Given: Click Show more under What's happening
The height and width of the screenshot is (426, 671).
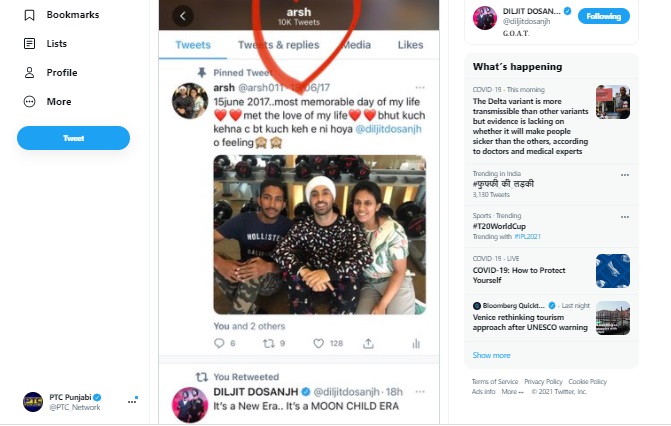Looking at the screenshot, I should pos(491,355).
